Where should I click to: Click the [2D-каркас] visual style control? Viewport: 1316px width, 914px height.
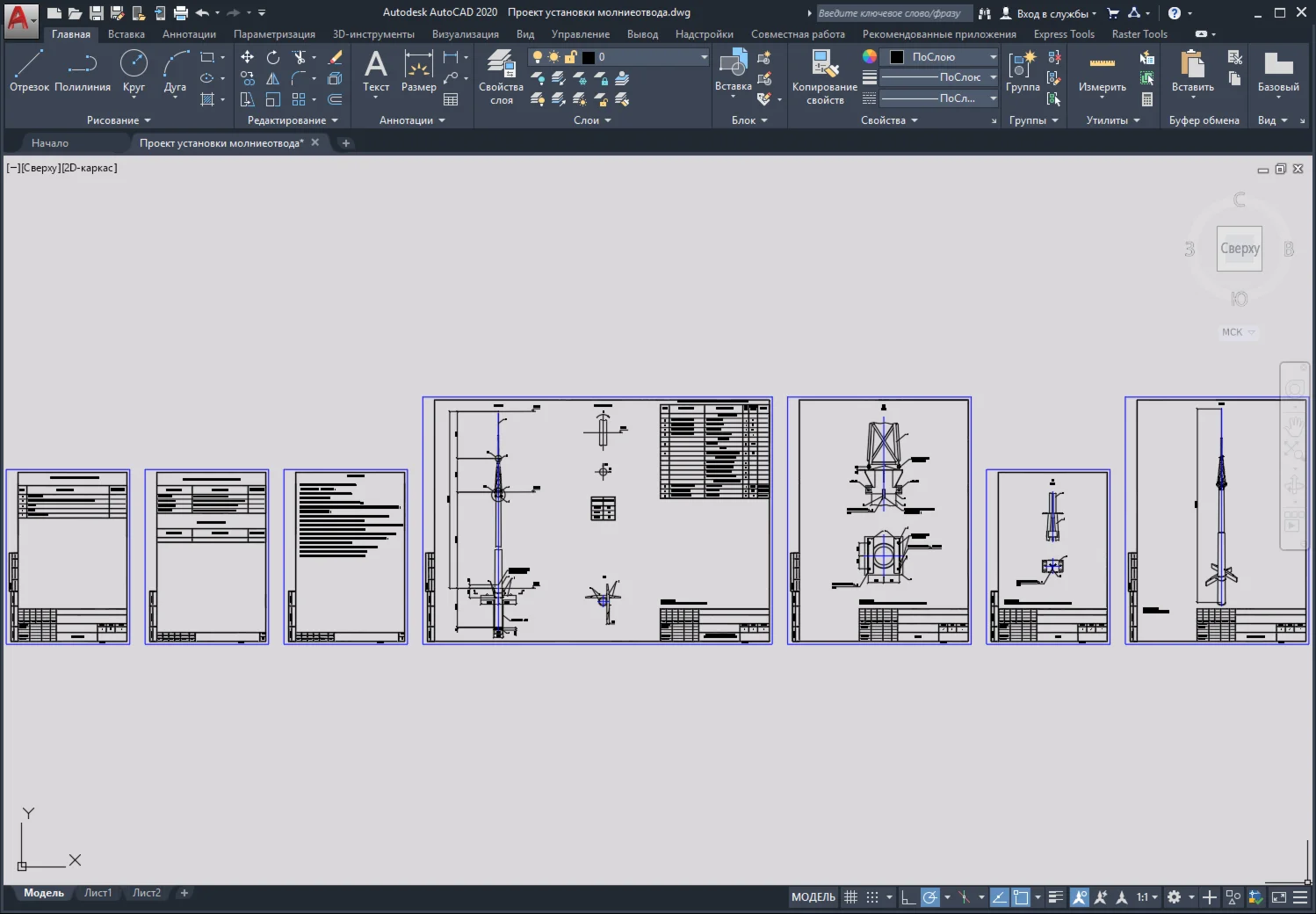coord(89,168)
